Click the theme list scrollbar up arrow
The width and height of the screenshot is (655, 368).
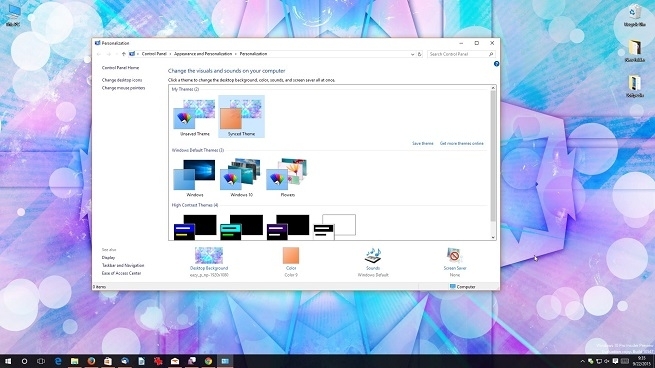tap(493, 88)
